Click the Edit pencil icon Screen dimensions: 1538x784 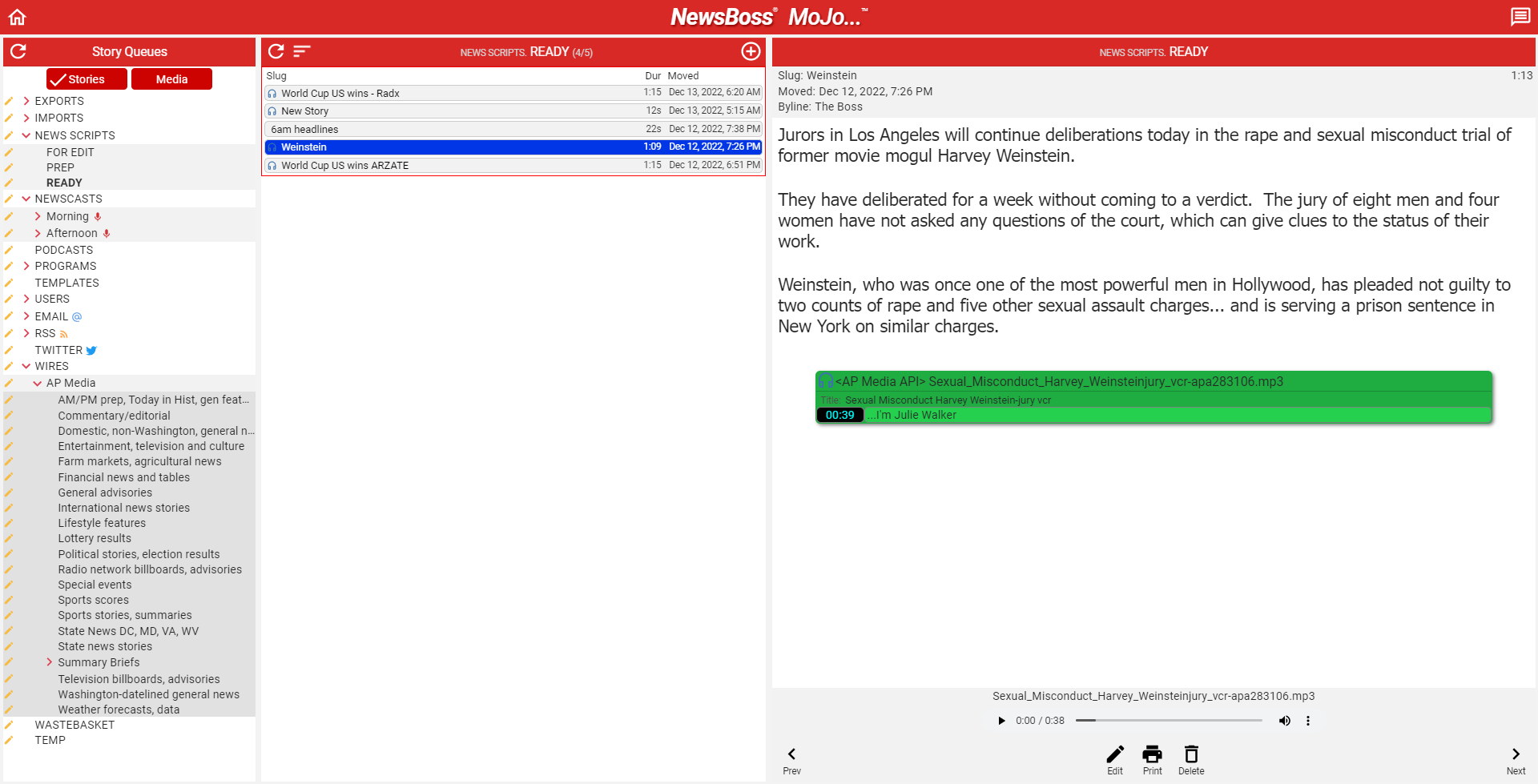(1115, 759)
